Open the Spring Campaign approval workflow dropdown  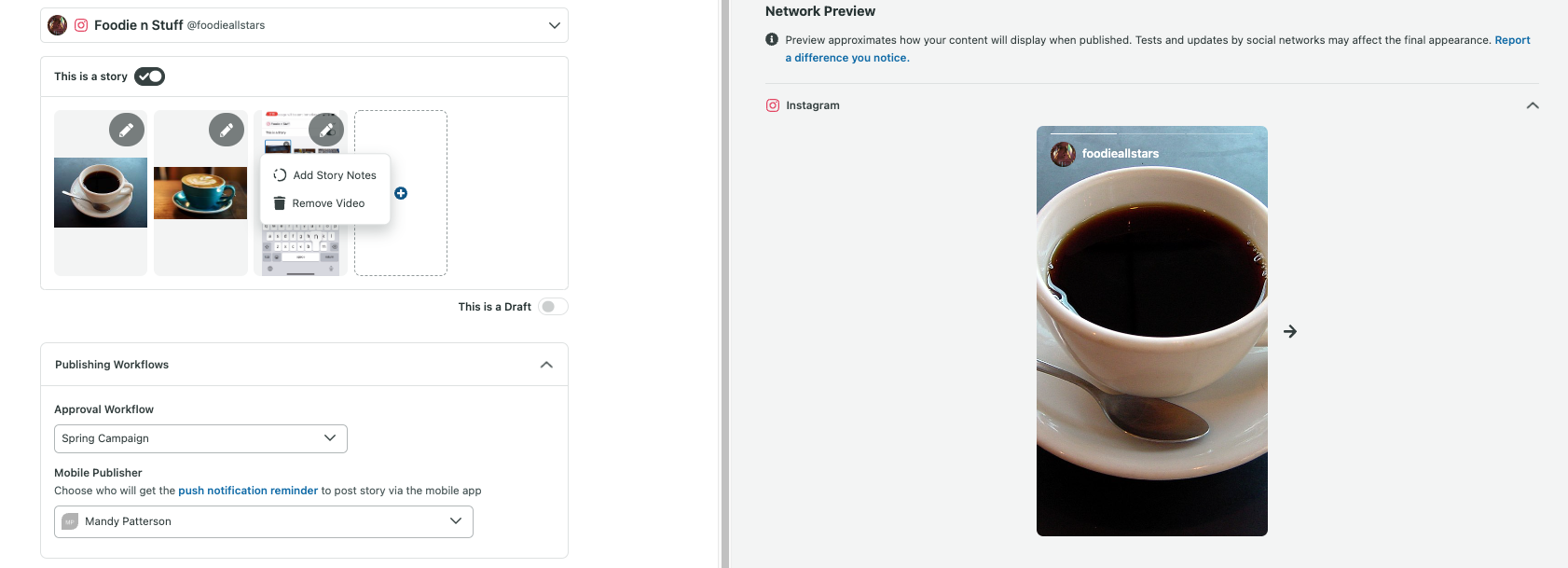click(x=200, y=438)
